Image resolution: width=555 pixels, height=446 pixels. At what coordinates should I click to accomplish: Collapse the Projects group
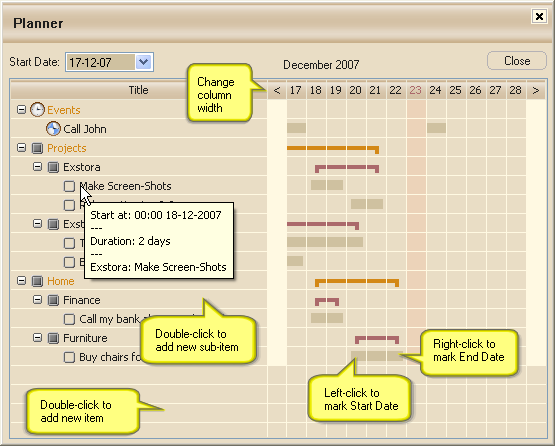pyautogui.click(x=21, y=147)
